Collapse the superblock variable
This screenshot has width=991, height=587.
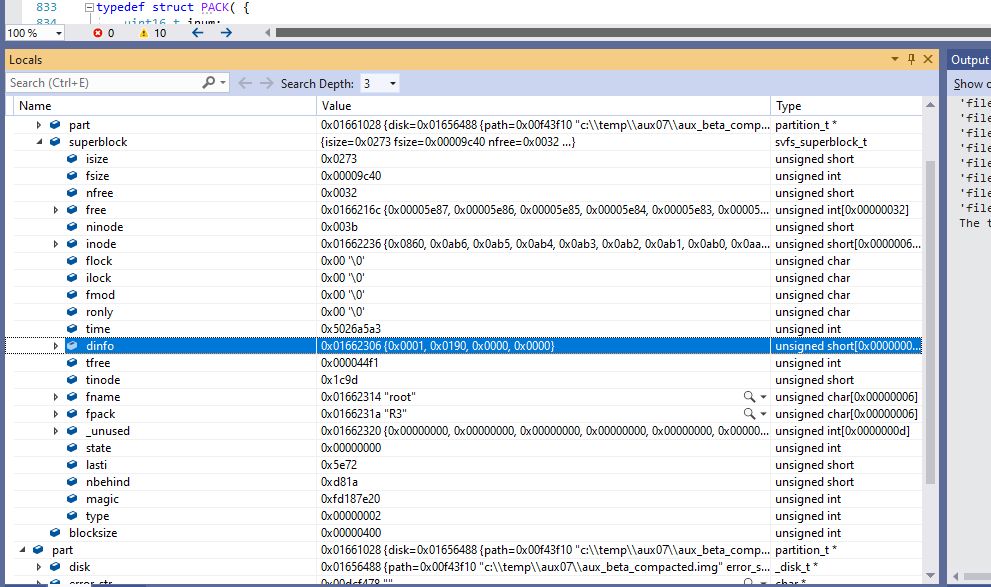click(39, 142)
